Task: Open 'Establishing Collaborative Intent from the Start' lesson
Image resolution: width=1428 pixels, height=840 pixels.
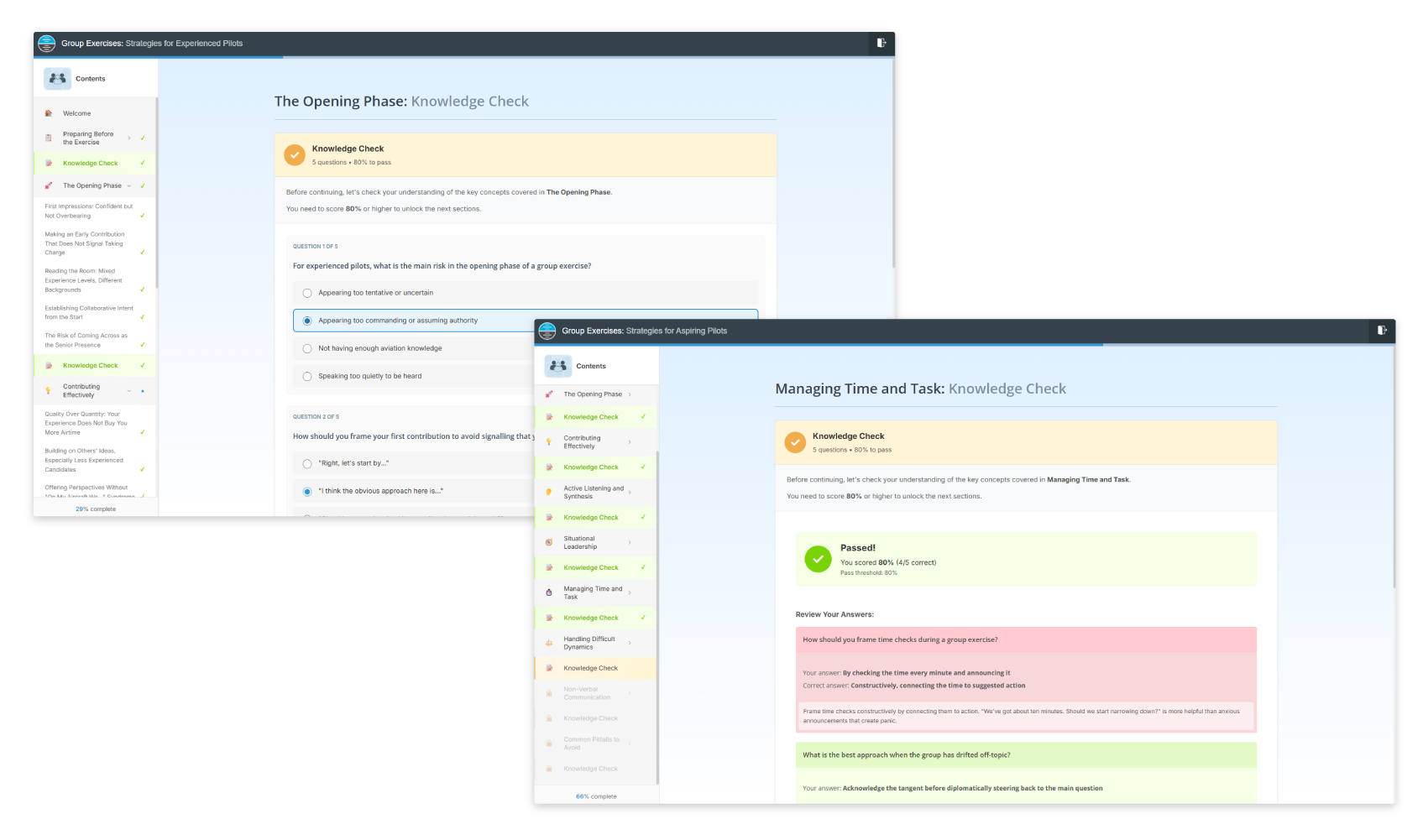Action: [88, 312]
